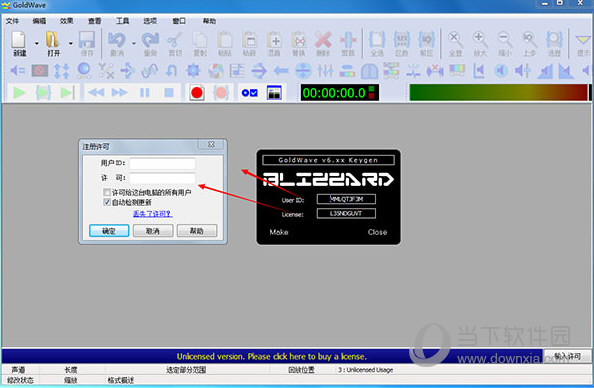This screenshot has width=594, height=388.
Task: Expand dropdown arrow next to 打开
Action: click(x=71, y=44)
